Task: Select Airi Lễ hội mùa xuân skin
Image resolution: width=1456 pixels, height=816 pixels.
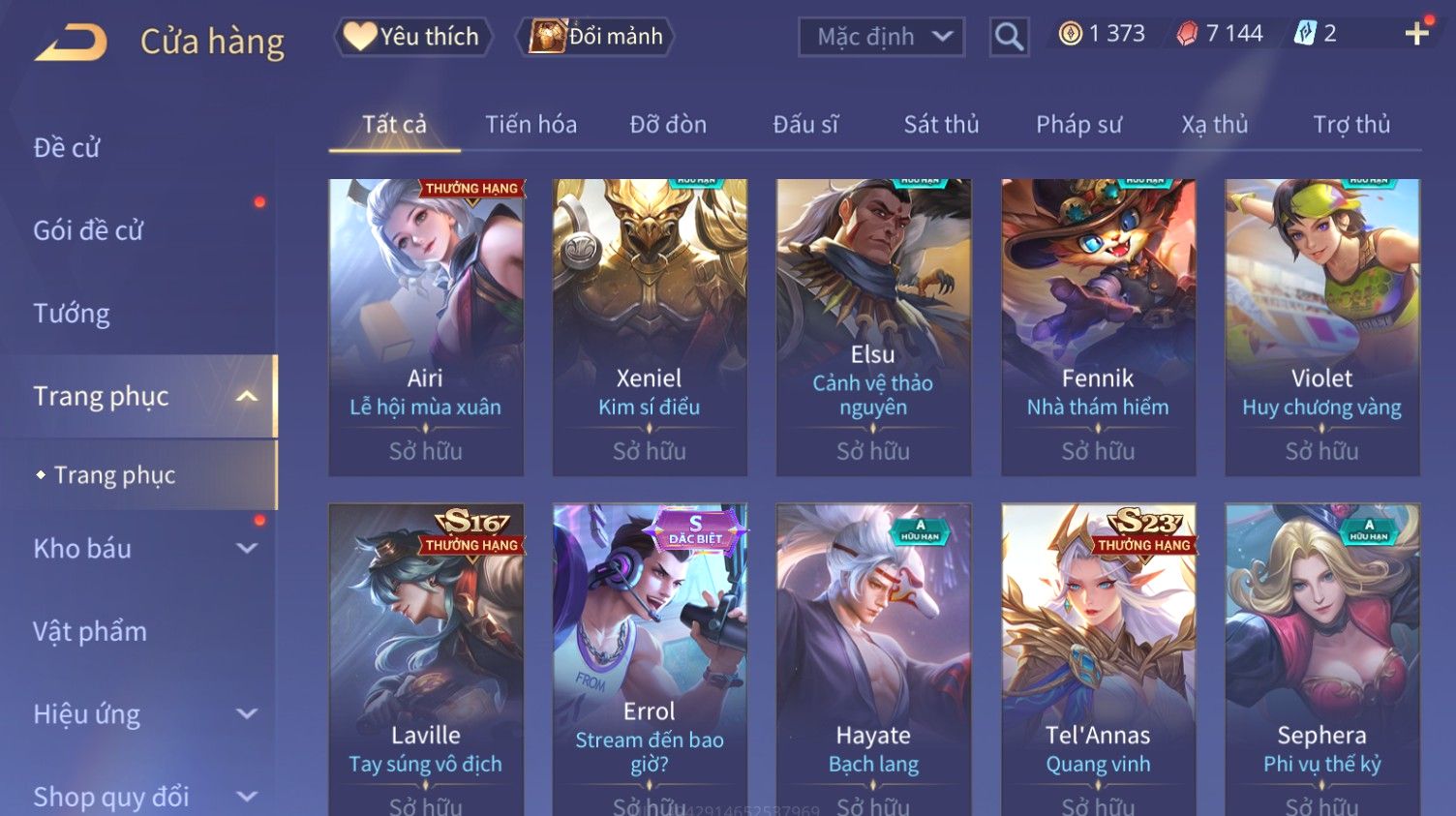Action: point(426,327)
